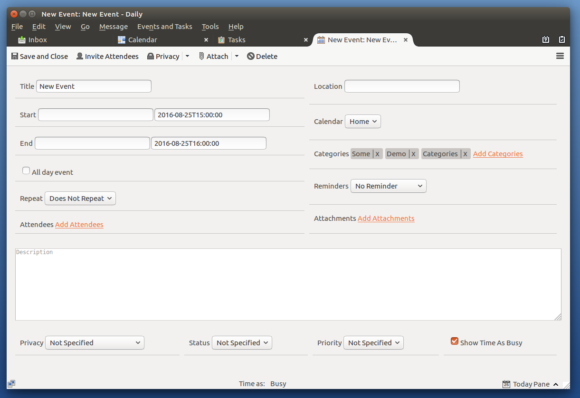Open the Events and Tasks menu
580x398 pixels.
coord(165,27)
